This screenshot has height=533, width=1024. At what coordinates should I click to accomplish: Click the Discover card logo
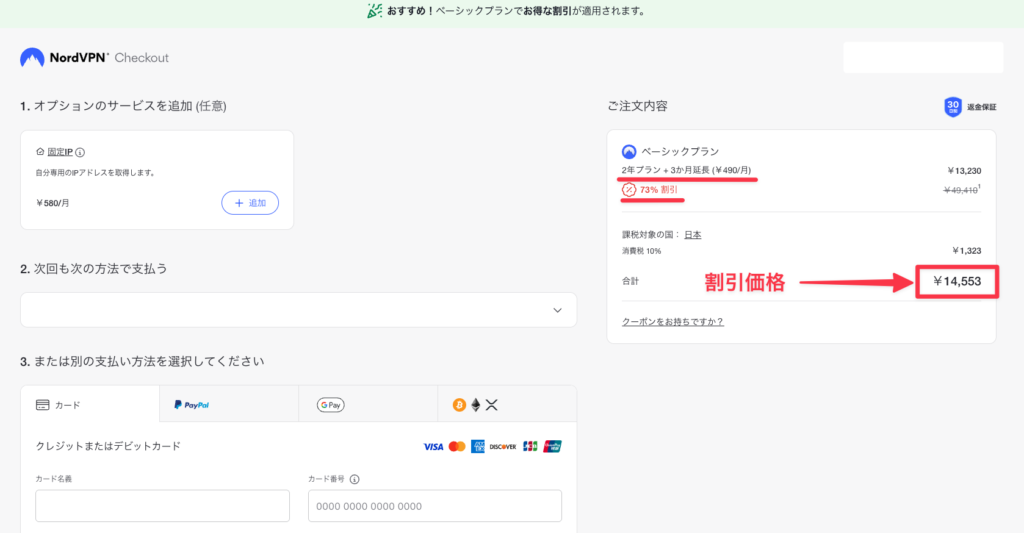[503, 447]
